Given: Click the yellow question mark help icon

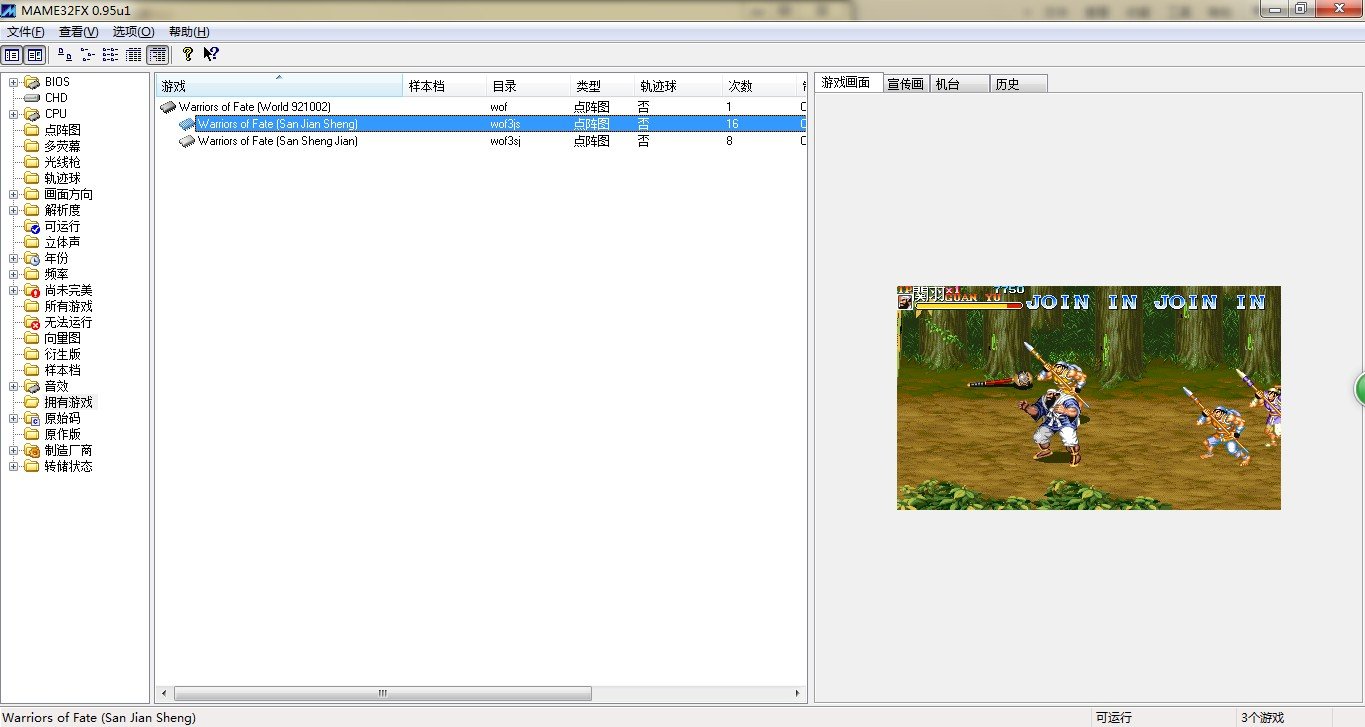Looking at the screenshot, I should (187, 55).
